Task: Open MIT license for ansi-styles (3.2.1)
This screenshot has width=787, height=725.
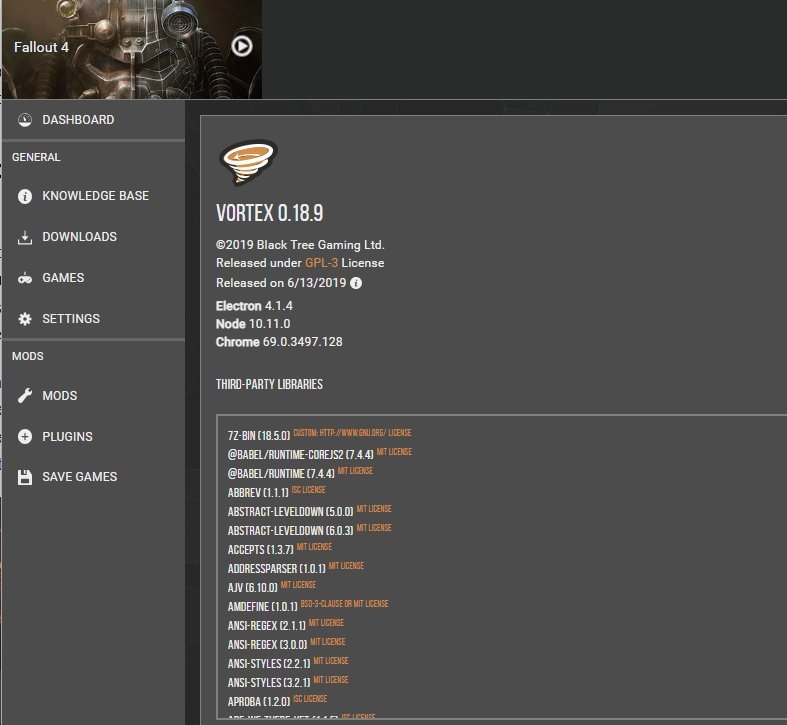Action: tap(331, 680)
